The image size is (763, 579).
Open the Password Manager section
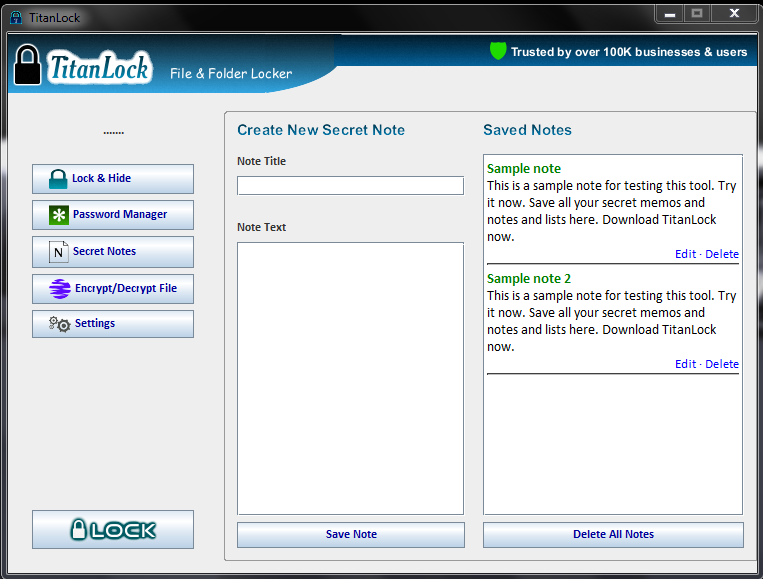[x=113, y=215]
